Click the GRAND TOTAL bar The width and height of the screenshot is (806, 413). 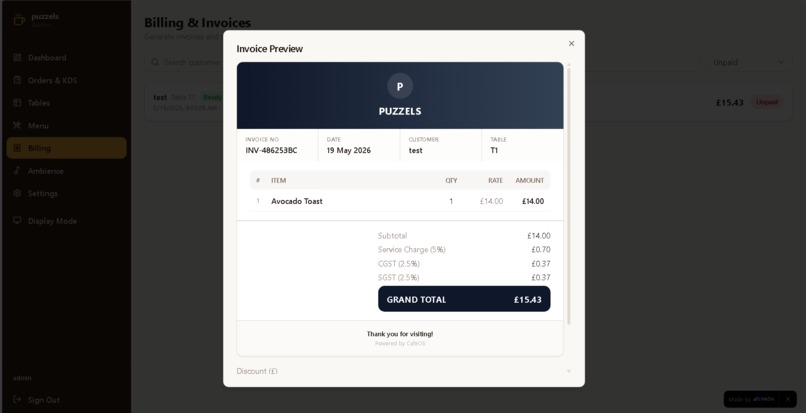pos(464,299)
